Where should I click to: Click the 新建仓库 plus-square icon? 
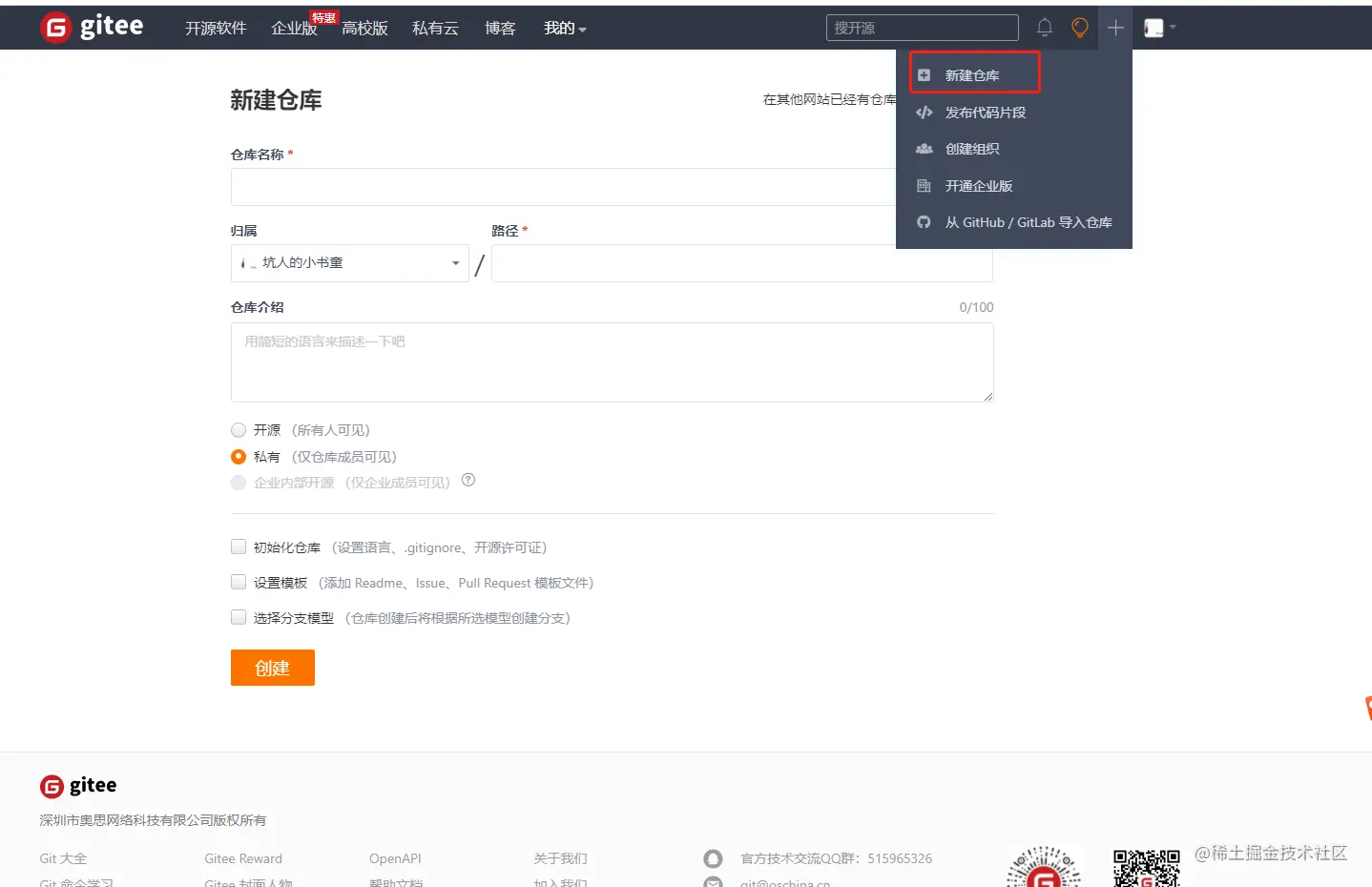point(924,75)
